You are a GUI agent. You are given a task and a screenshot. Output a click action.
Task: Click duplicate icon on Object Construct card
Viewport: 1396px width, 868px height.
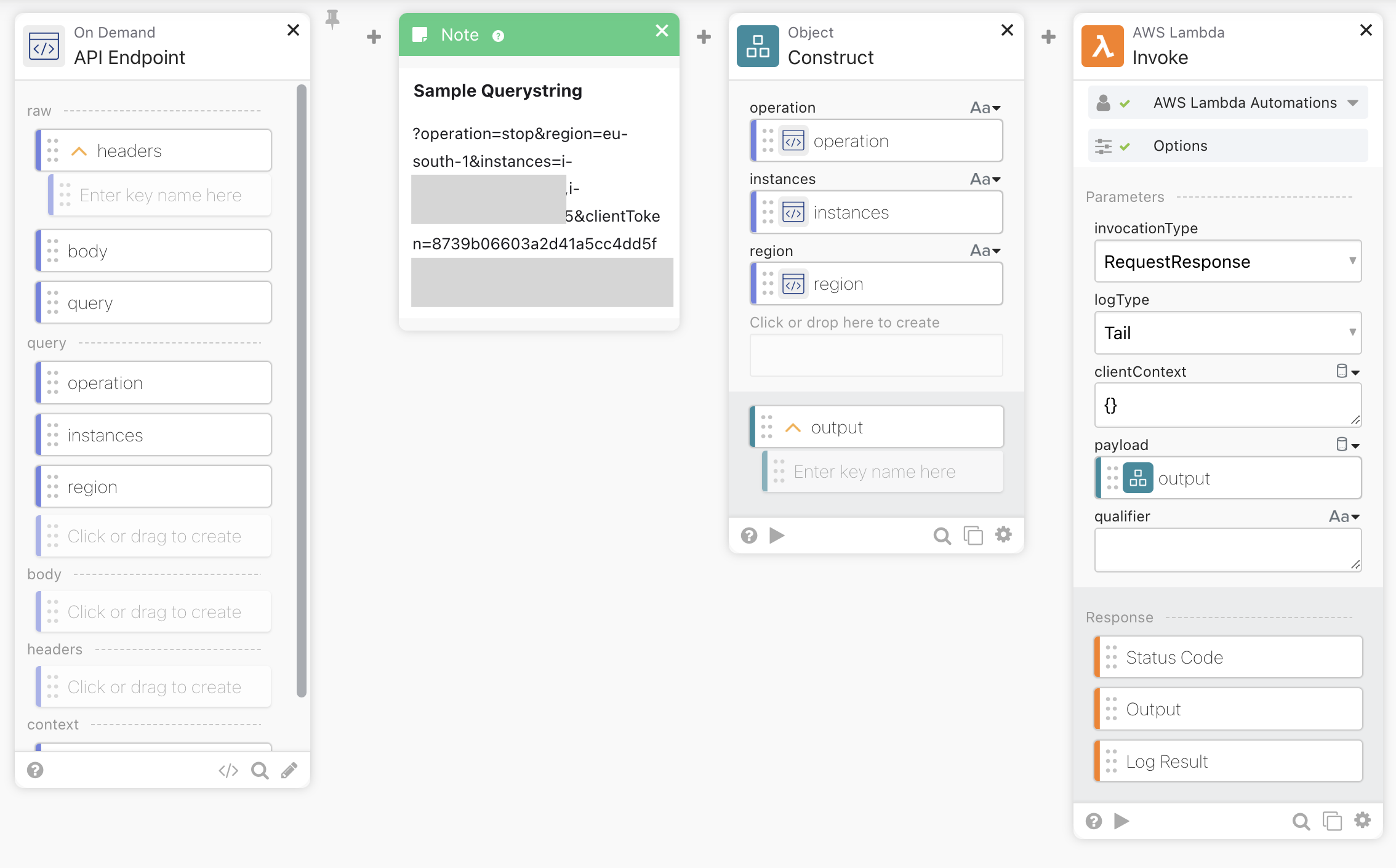(x=973, y=536)
